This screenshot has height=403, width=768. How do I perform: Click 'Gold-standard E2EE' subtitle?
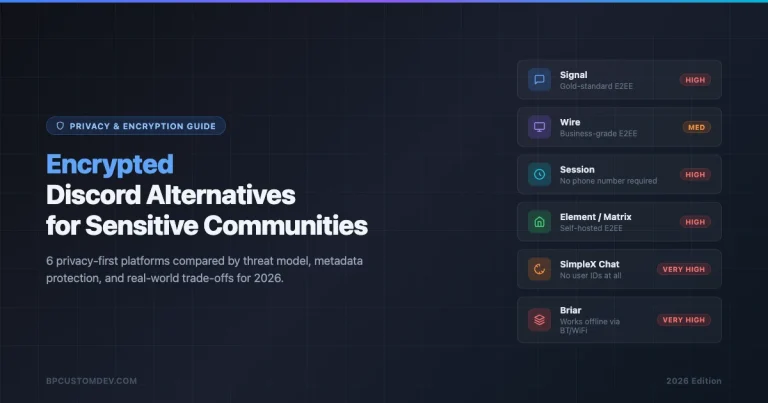point(597,86)
